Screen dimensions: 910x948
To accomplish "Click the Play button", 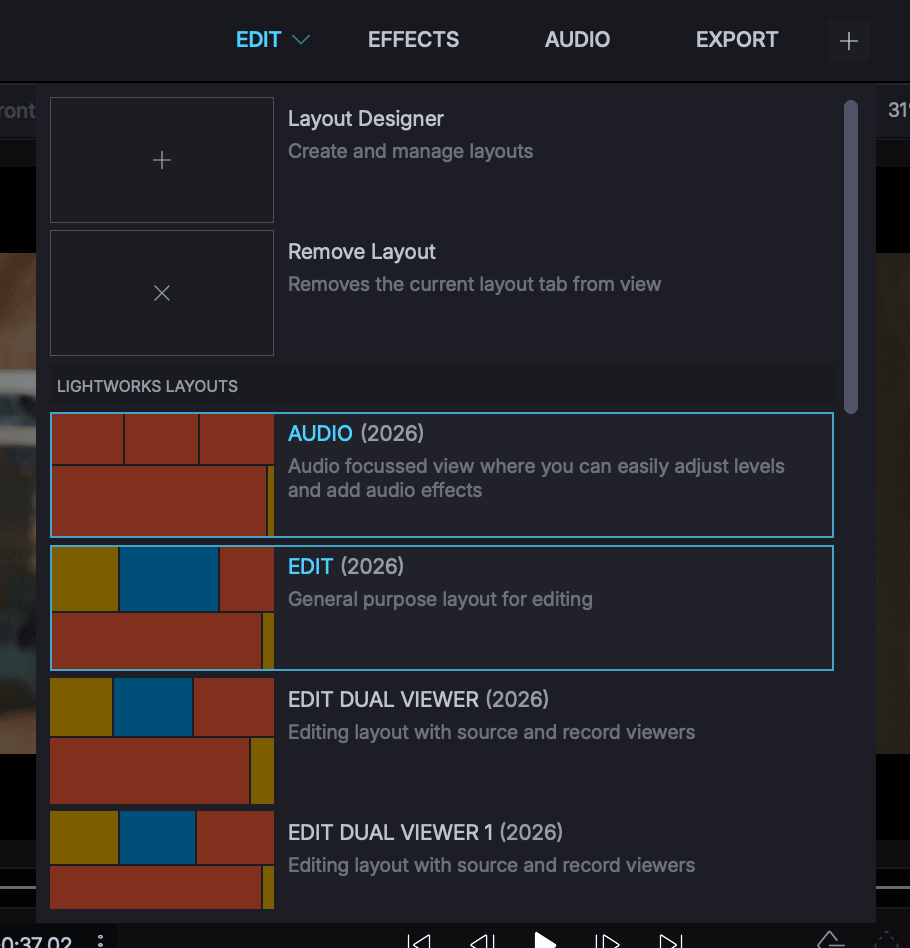I will 545,941.
